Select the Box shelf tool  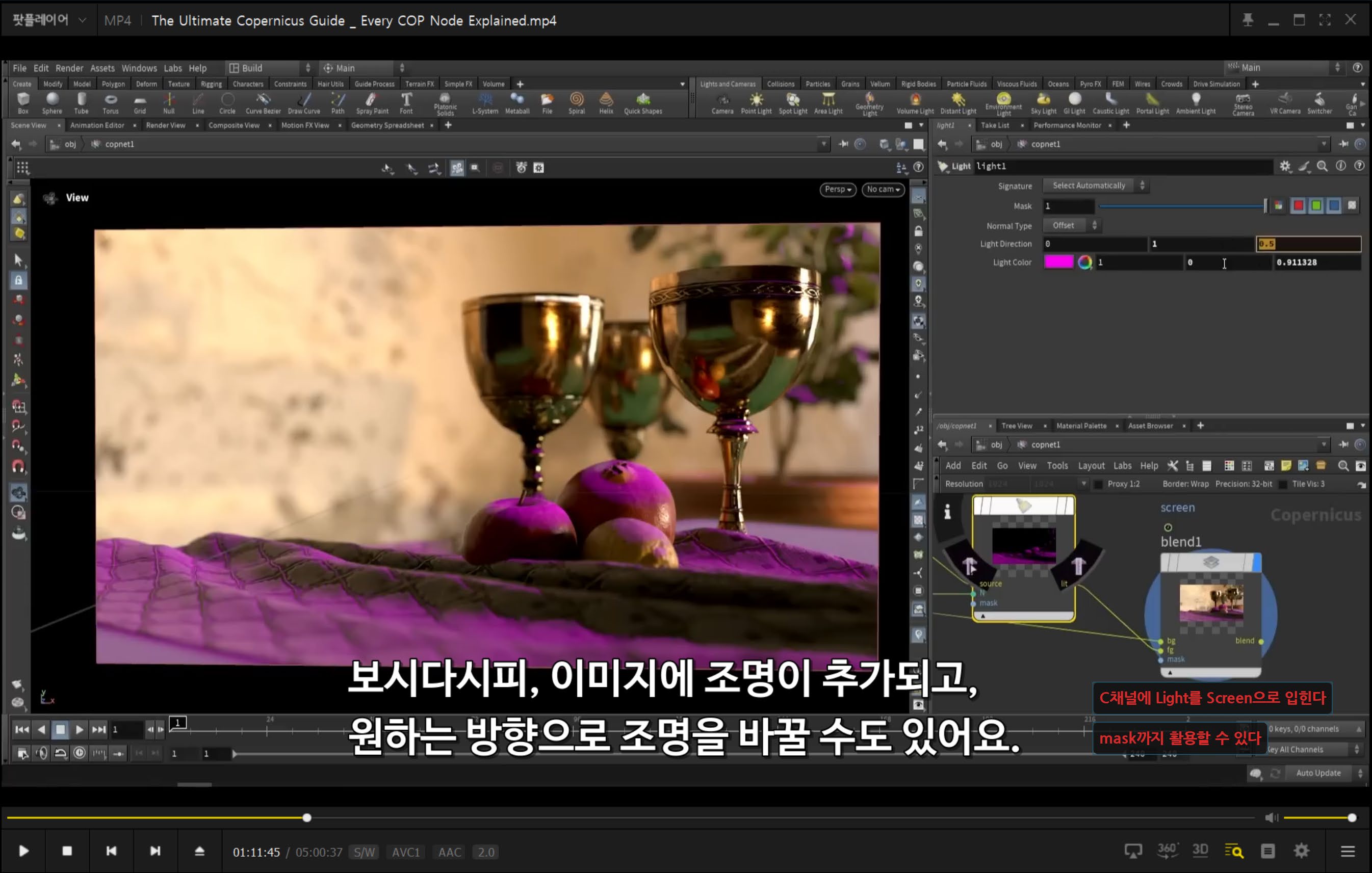[23, 103]
